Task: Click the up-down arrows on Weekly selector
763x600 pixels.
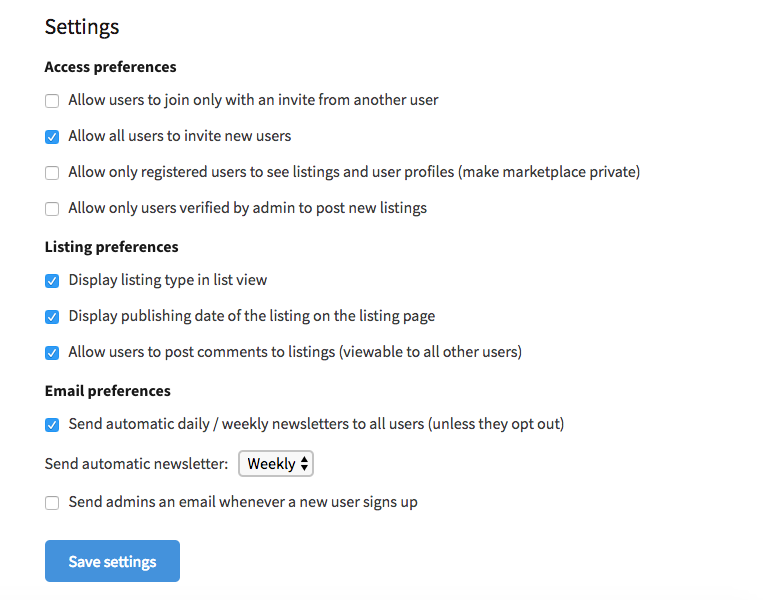Action: tap(304, 463)
